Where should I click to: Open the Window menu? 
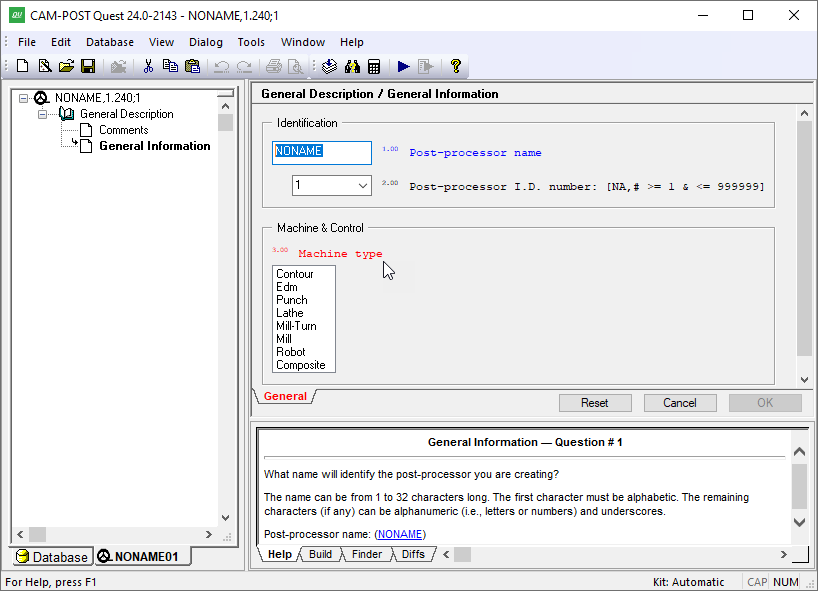(x=303, y=42)
